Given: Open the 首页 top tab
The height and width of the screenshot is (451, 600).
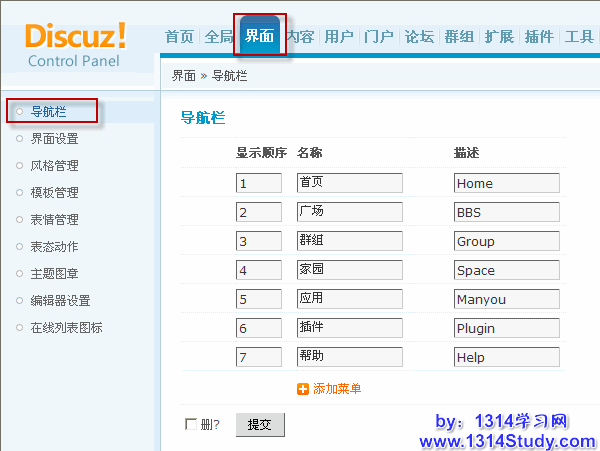Looking at the screenshot, I should pos(179,37).
